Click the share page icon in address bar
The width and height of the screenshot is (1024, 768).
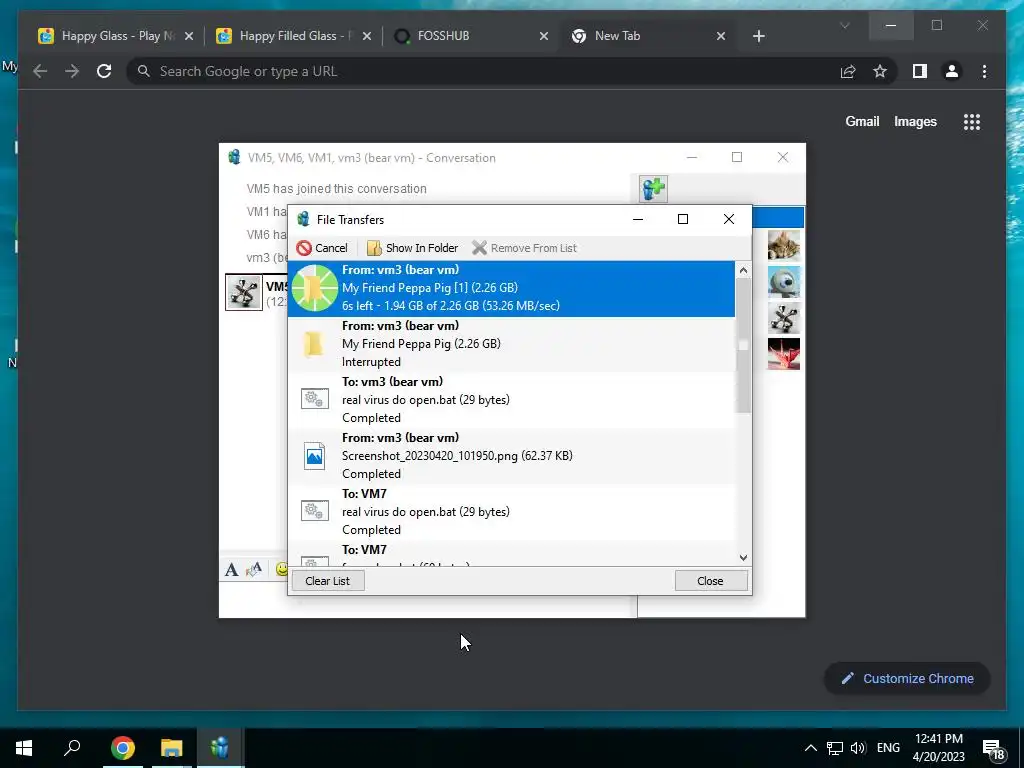point(848,71)
